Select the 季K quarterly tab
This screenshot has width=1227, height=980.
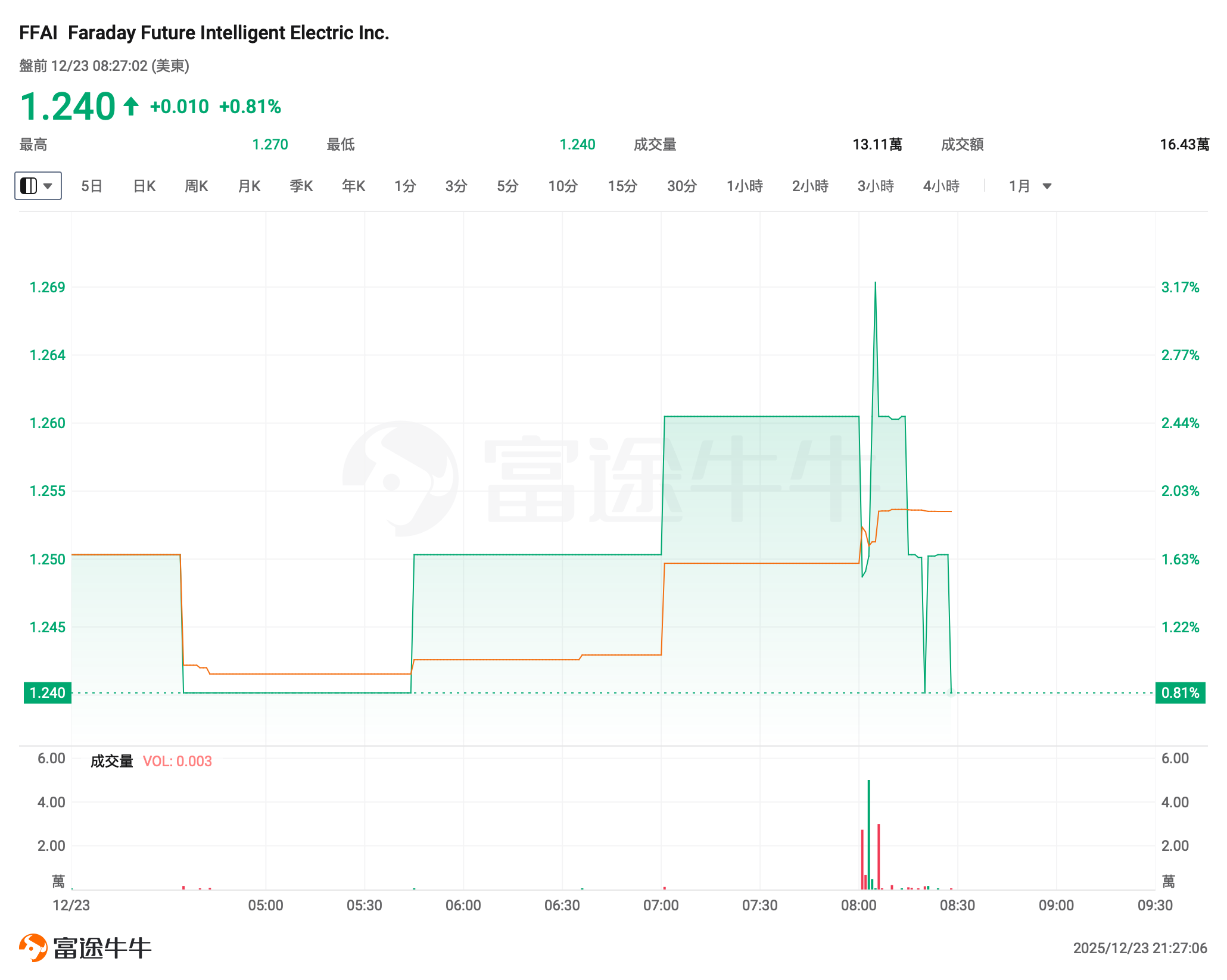click(301, 186)
